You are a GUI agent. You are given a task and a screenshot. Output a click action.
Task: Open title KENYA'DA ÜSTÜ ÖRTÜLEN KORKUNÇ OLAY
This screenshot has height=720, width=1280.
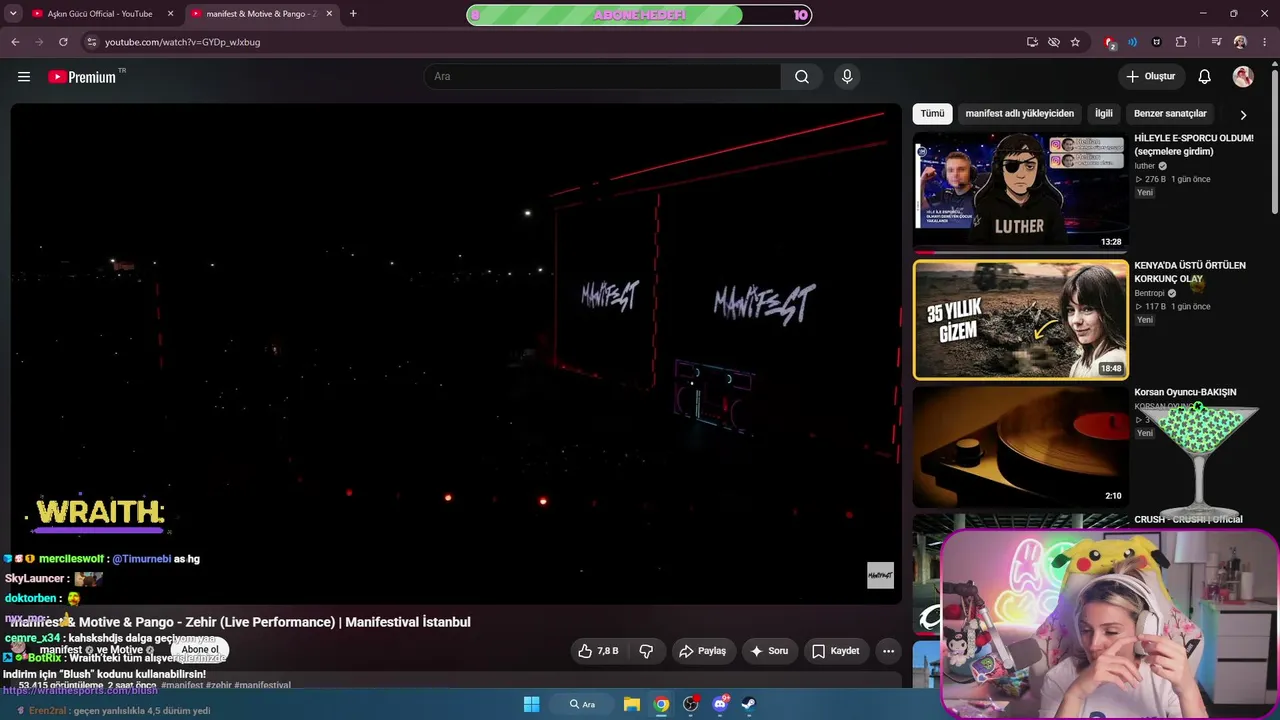coord(1190,272)
